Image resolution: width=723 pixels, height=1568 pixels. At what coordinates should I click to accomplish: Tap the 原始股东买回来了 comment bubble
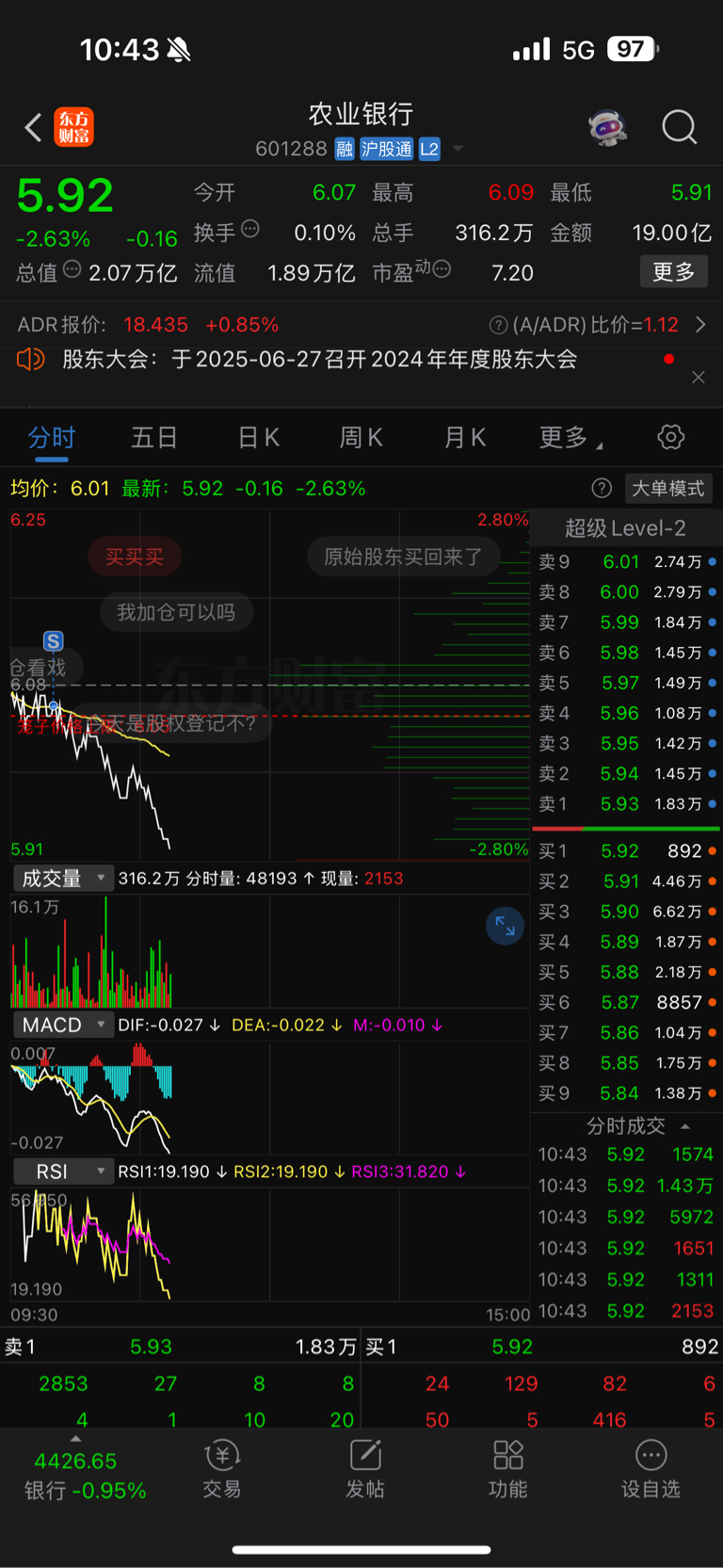coord(403,557)
